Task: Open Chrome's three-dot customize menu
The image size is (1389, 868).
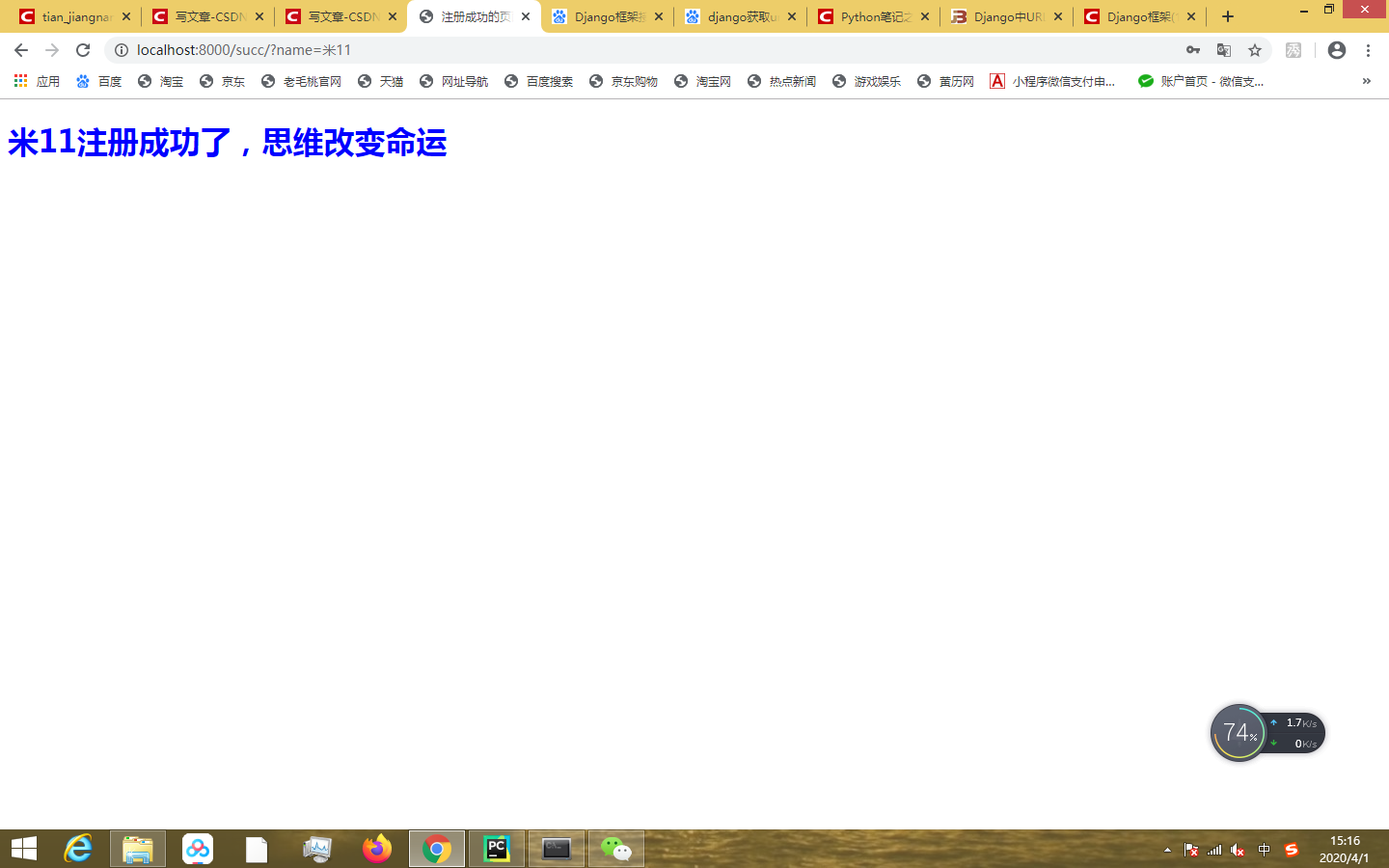Action: (x=1369, y=50)
